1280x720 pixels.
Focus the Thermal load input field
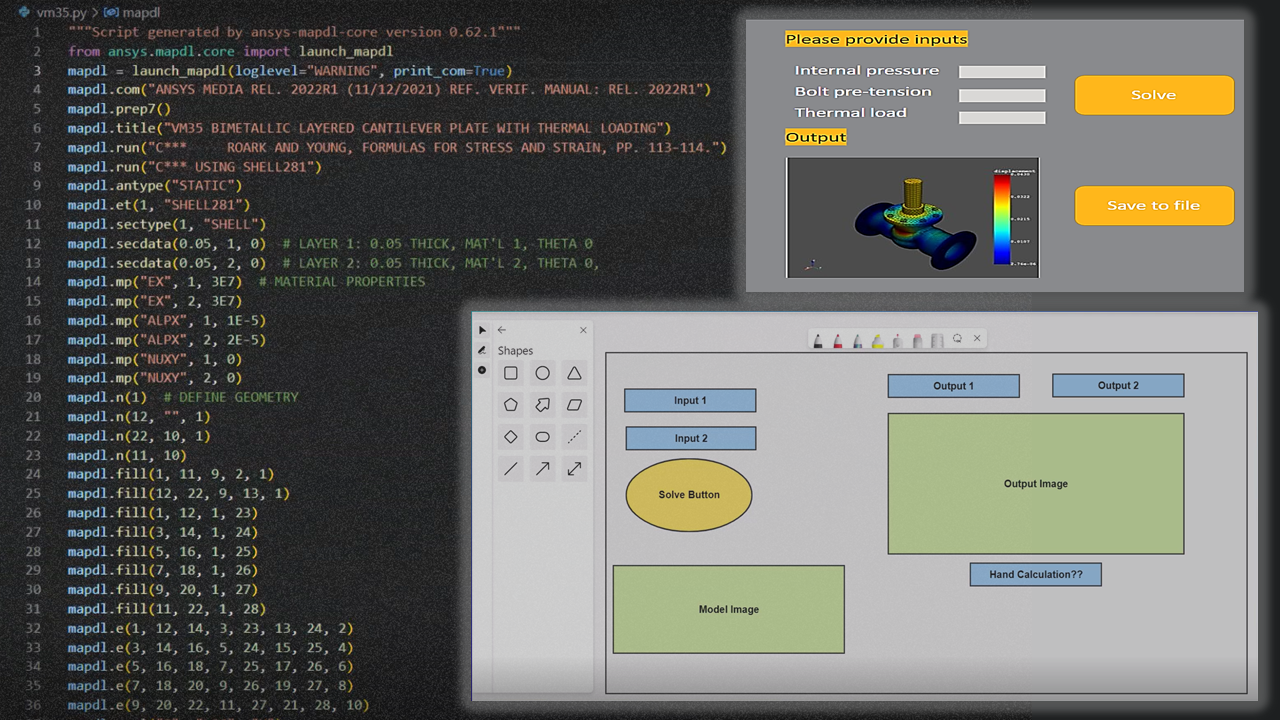click(x=1002, y=118)
